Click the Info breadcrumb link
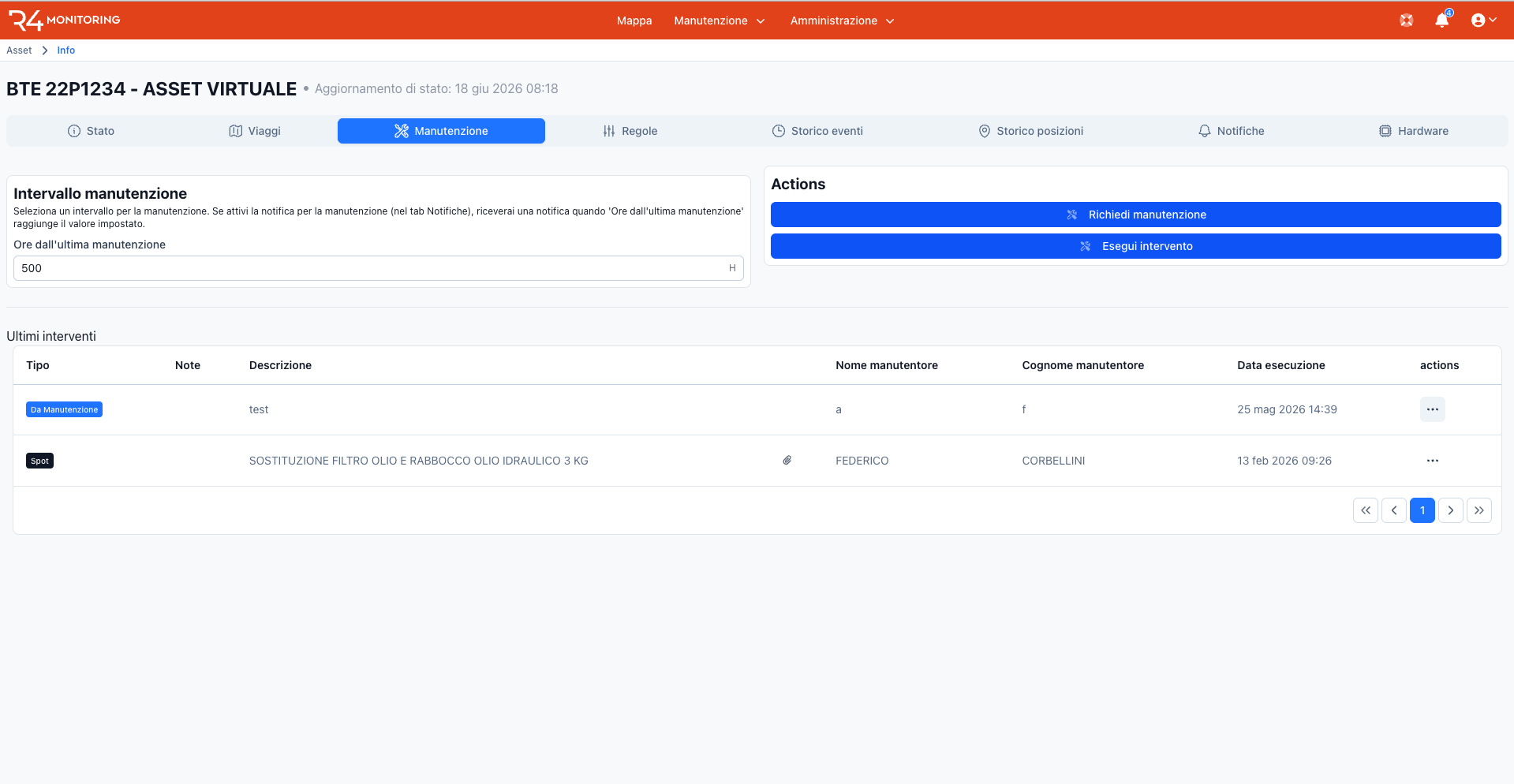Screen dimensions: 1514x784 [66, 50]
